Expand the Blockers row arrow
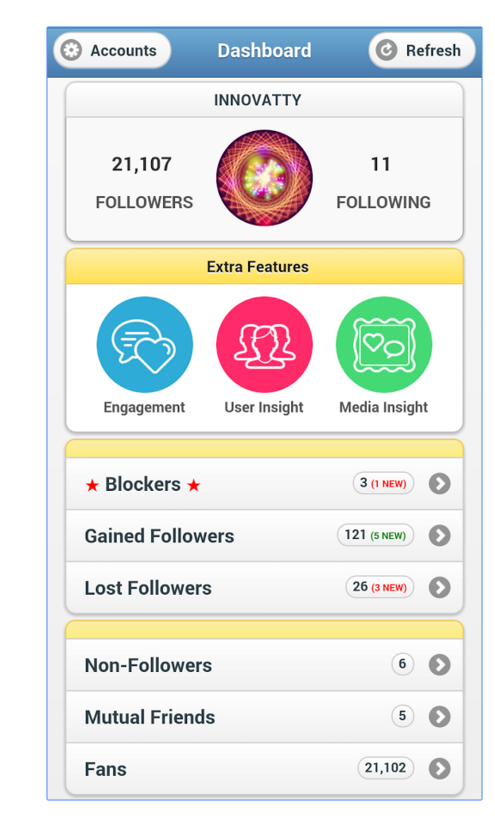This screenshot has height=819, width=495. 440,484
